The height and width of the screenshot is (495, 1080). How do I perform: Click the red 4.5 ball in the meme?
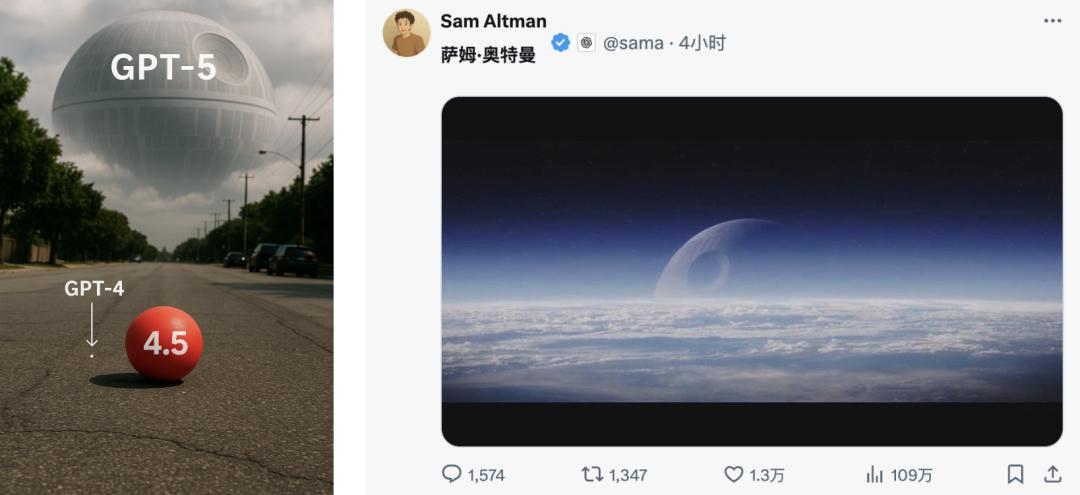pos(164,344)
